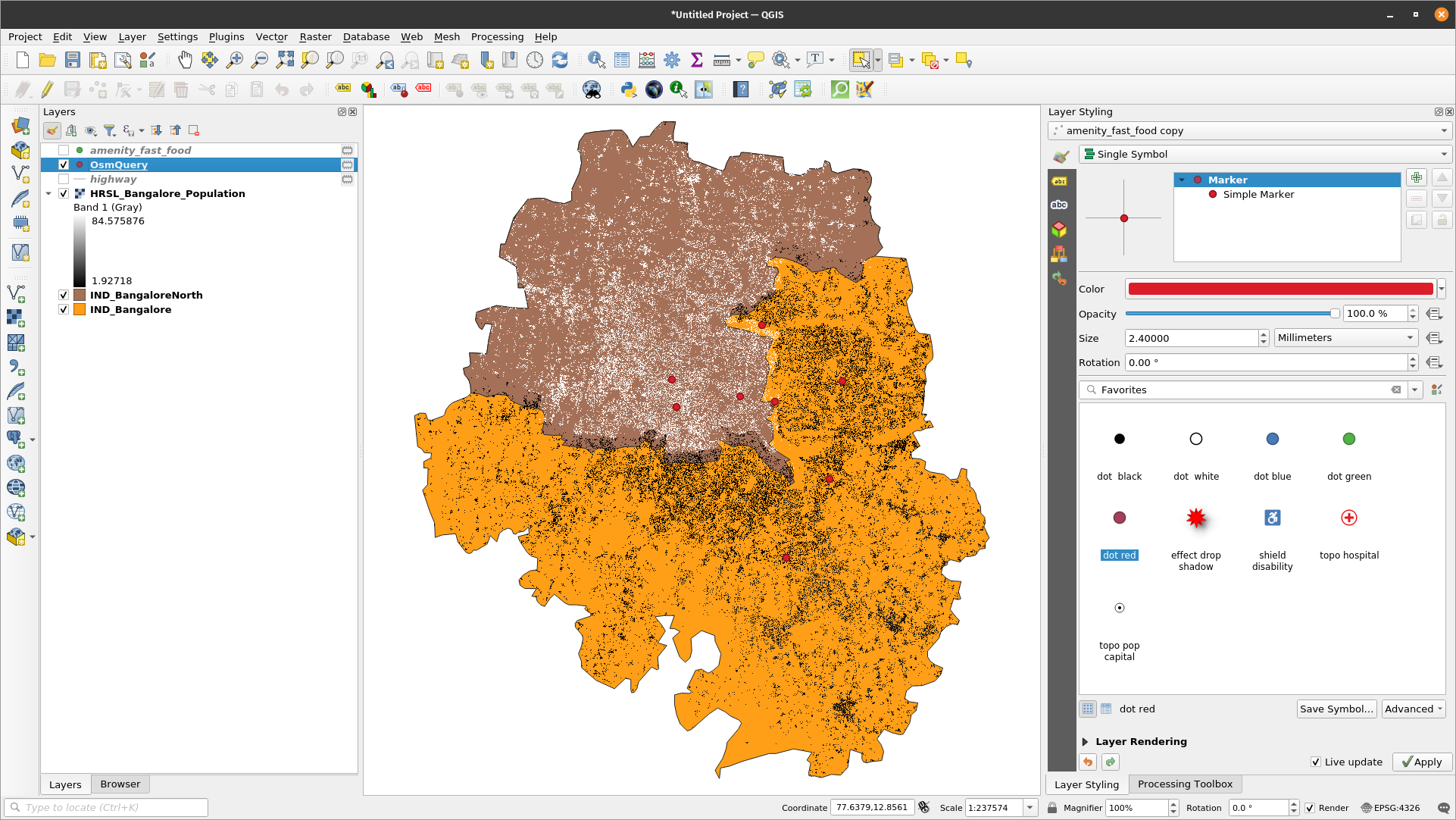Enable amenity_fast_food layer visibility
This screenshot has height=820, width=1456.
64,150
